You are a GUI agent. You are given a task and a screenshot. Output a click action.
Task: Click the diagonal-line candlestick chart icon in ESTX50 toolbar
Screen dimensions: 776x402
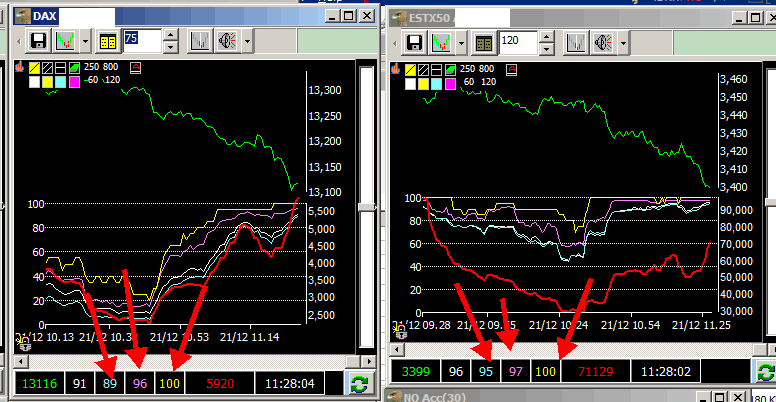(440, 42)
